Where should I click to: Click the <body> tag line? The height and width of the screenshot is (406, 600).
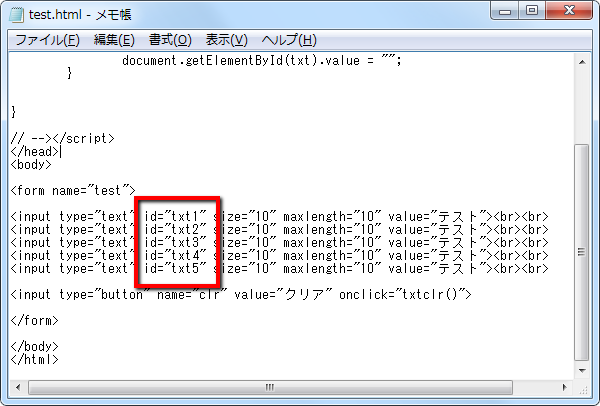pyautogui.click(x=31, y=165)
